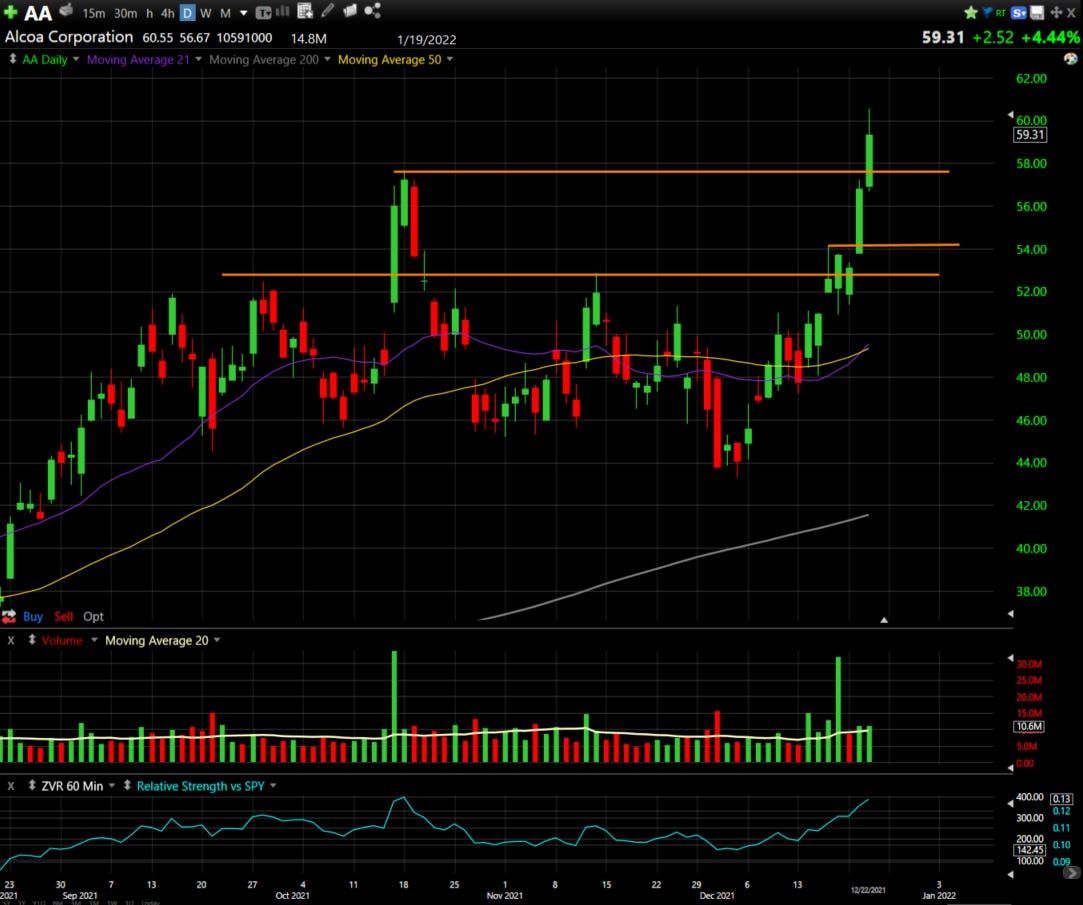Click the left arrow next to 60.00 axis label

[1010, 115]
